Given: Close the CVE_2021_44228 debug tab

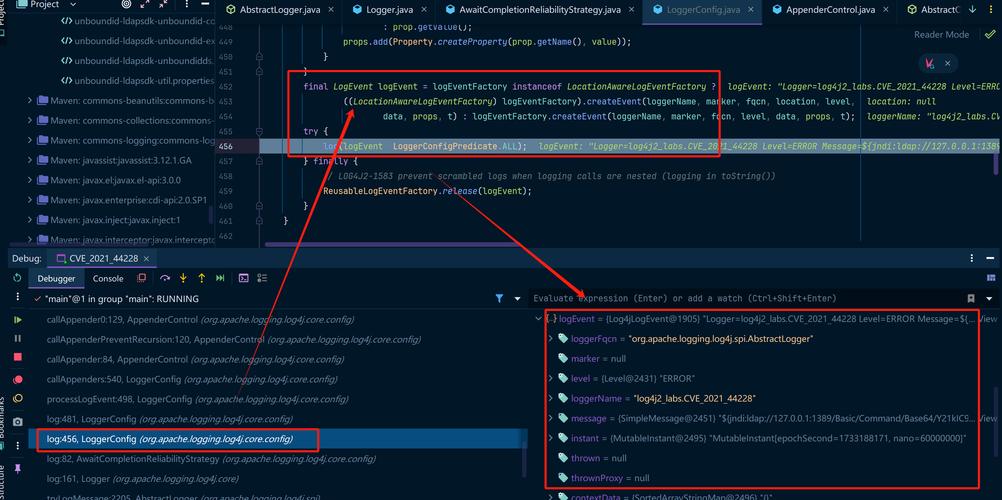Looking at the screenshot, I should pyautogui.click(x=146, y=258).
